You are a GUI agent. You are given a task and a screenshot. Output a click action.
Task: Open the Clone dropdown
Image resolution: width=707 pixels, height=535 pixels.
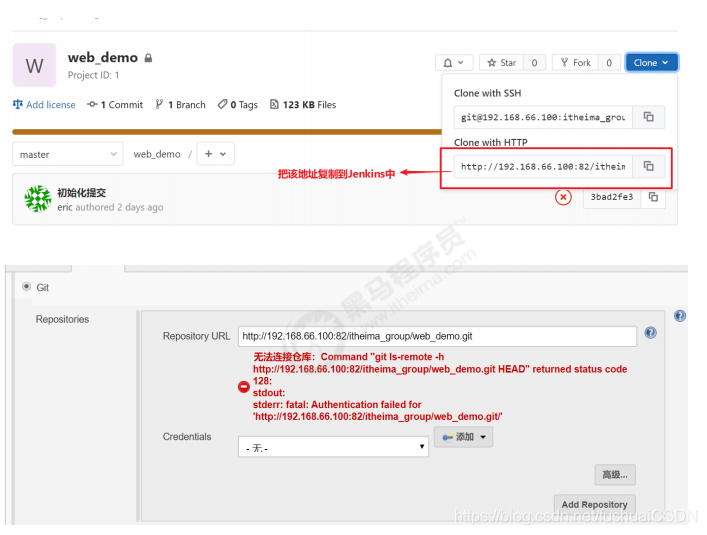[651, 63]
